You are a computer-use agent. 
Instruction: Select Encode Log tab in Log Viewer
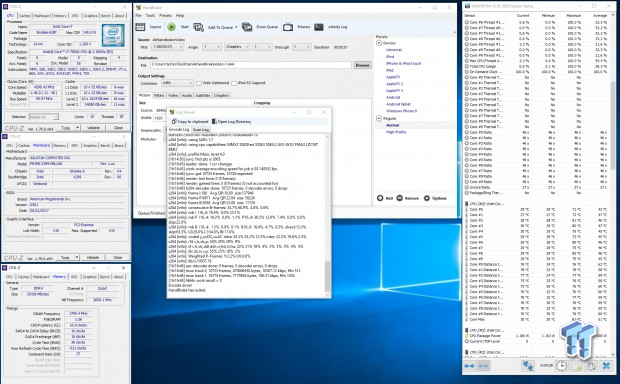179,129
